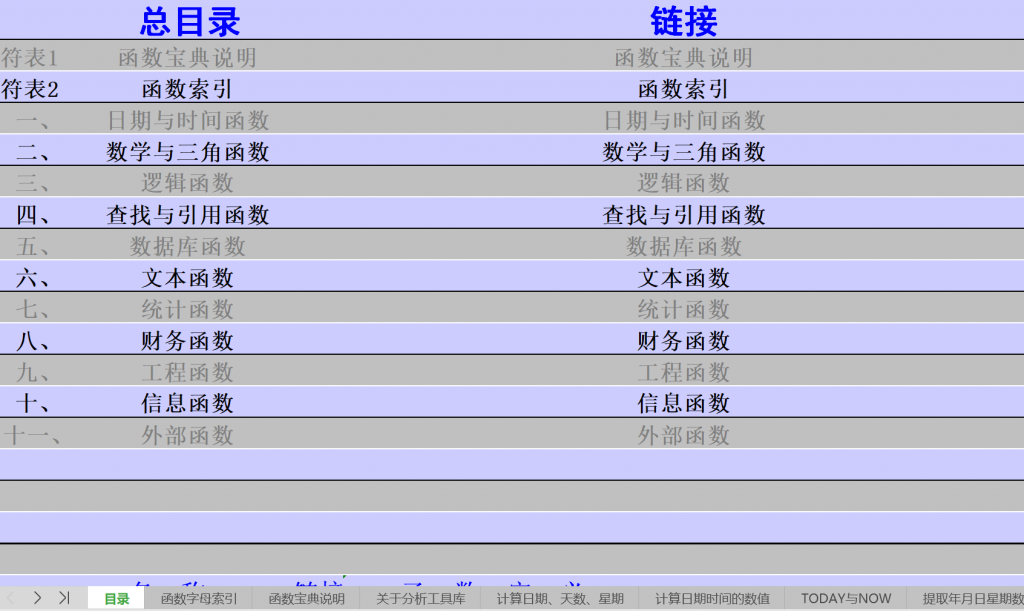This screenshot has height=611, width=1024.
Task: Switch to the 函数宝典说明 sheet tab
Action: coord(306,599)
